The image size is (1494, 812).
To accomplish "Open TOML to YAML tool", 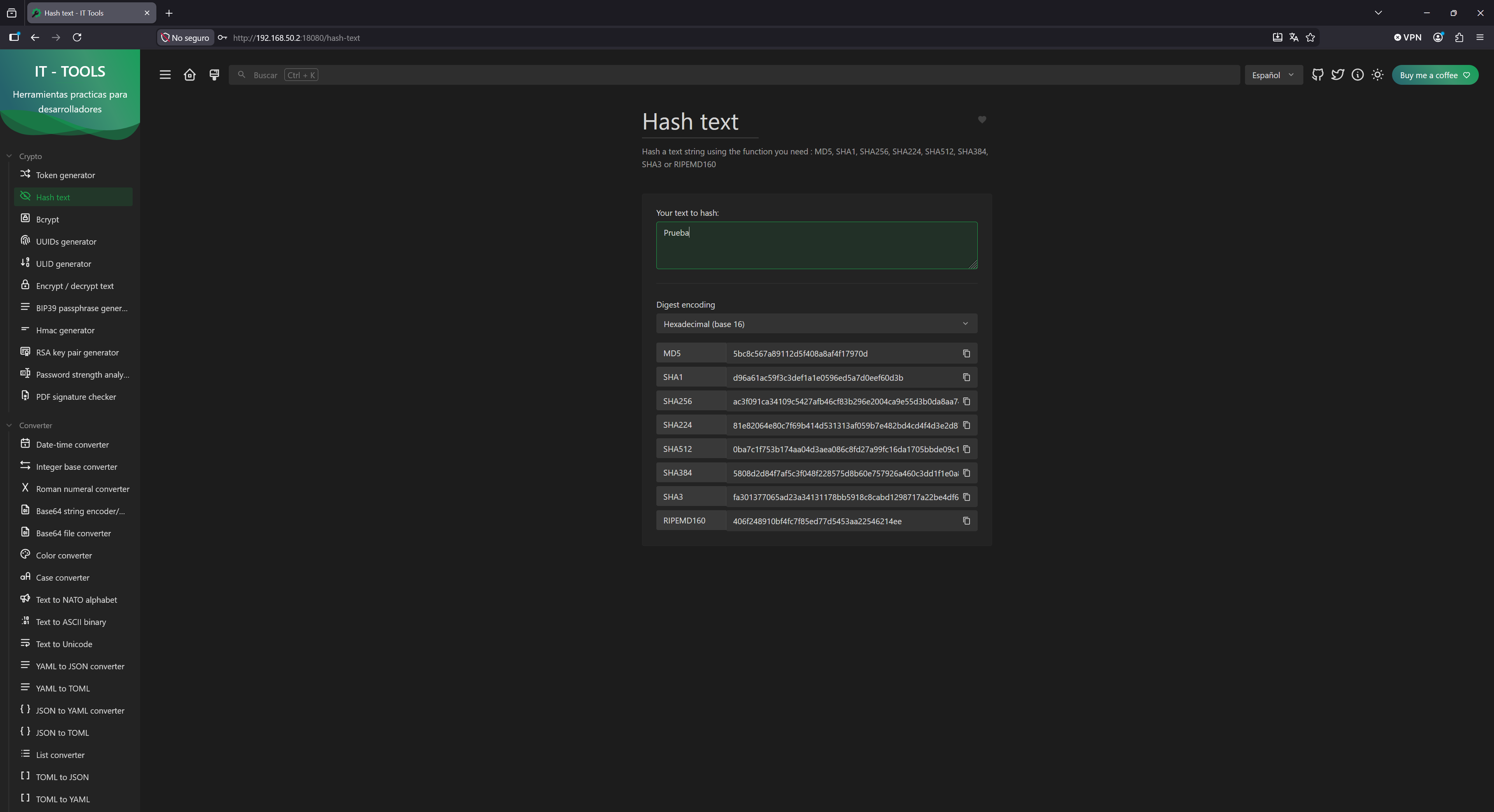I will pos(73,799).
